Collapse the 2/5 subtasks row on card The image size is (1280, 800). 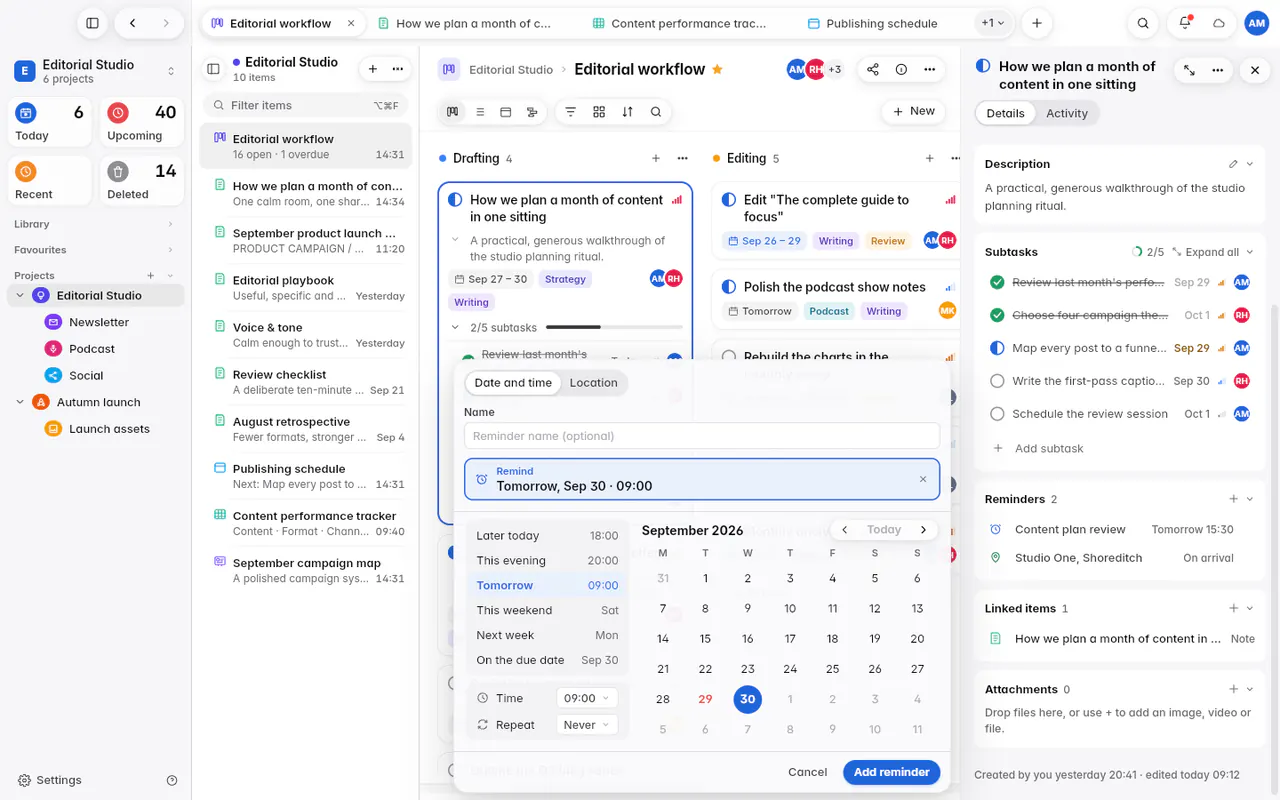456,327
